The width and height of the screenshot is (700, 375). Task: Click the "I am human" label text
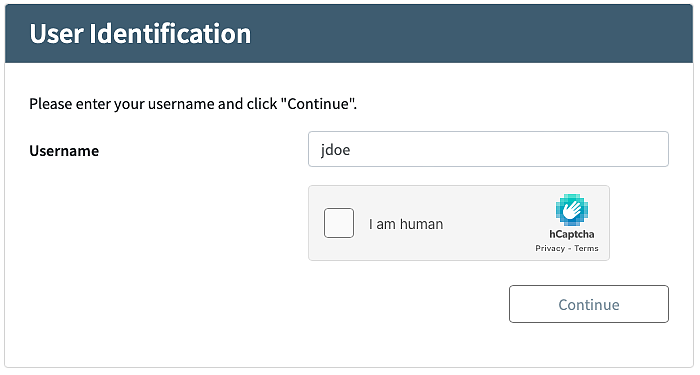[x=406, y=224]
